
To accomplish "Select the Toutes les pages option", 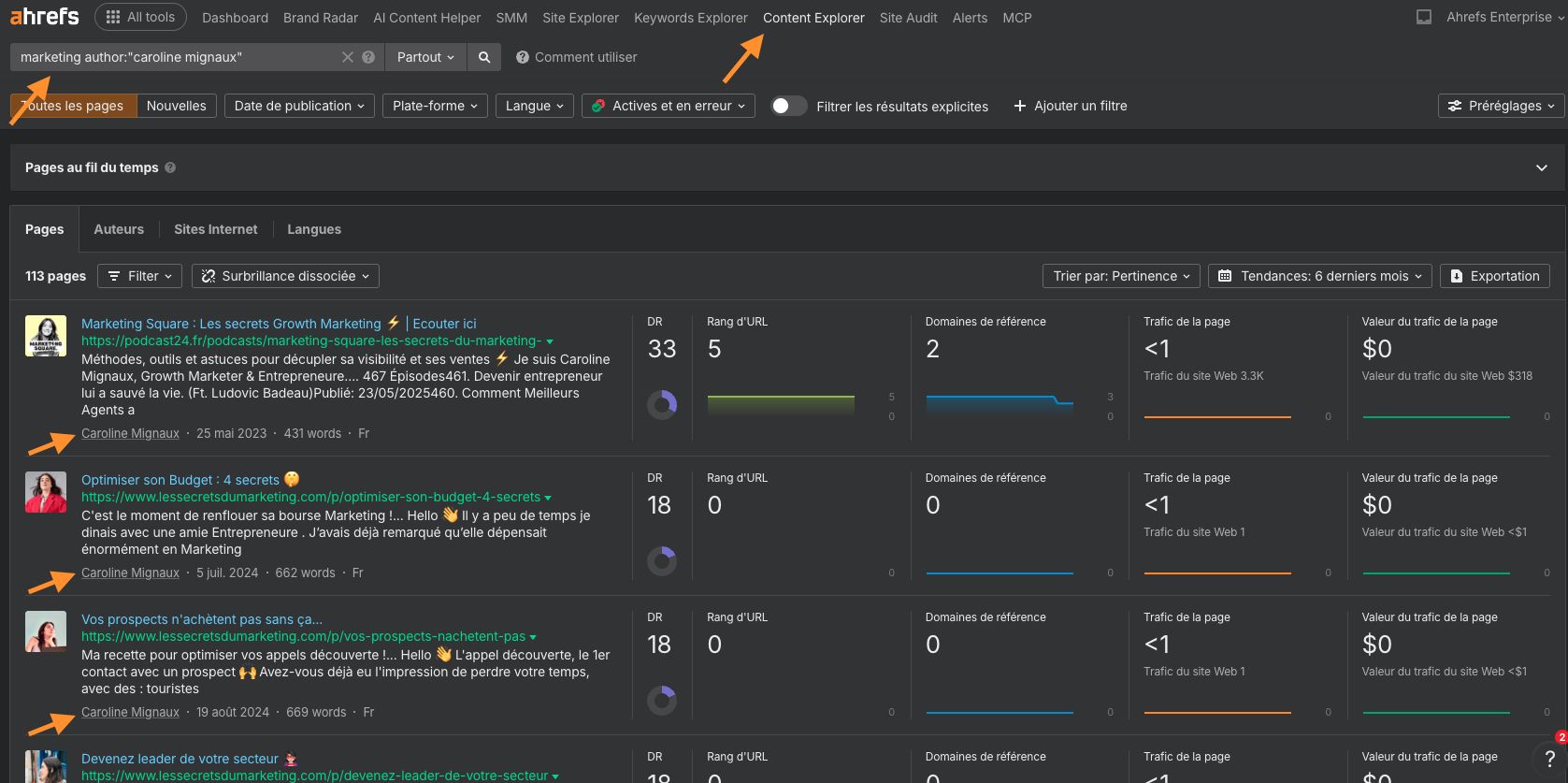I will coord(74,106).
